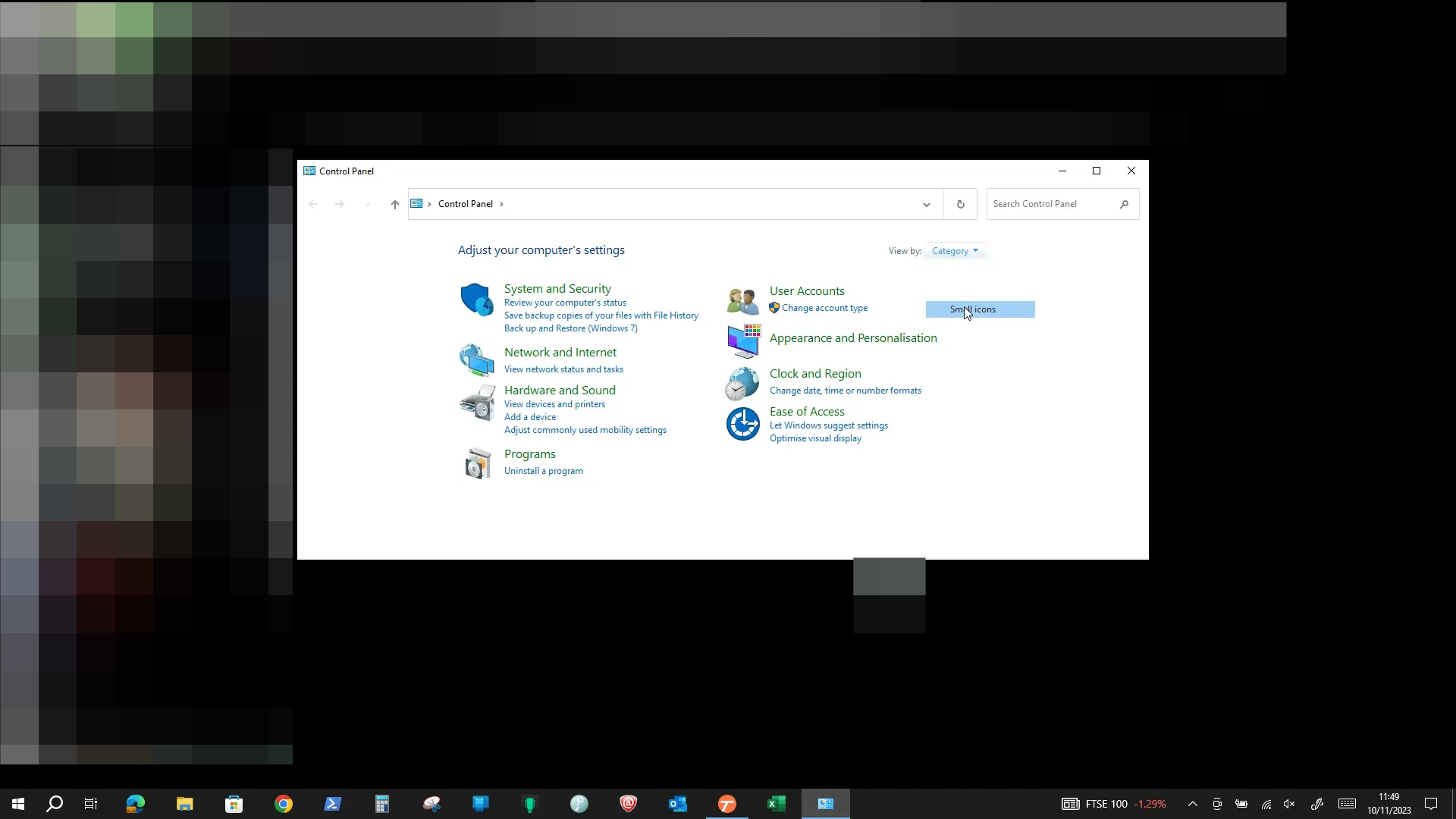Open the Programs disc box icon
The image size is (1456, 819).
pyautogui.click(x=478, y=463)
